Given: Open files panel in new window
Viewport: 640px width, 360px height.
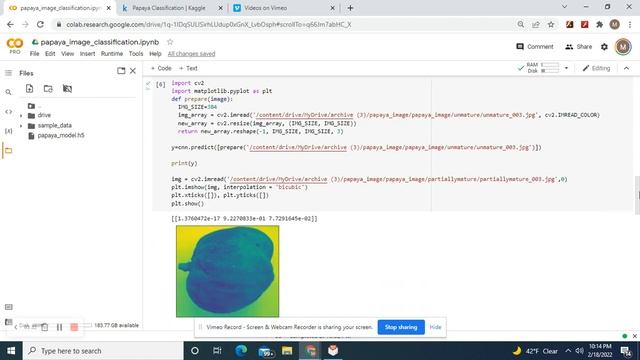Looking at the screenshot, I should click(121, 71).
